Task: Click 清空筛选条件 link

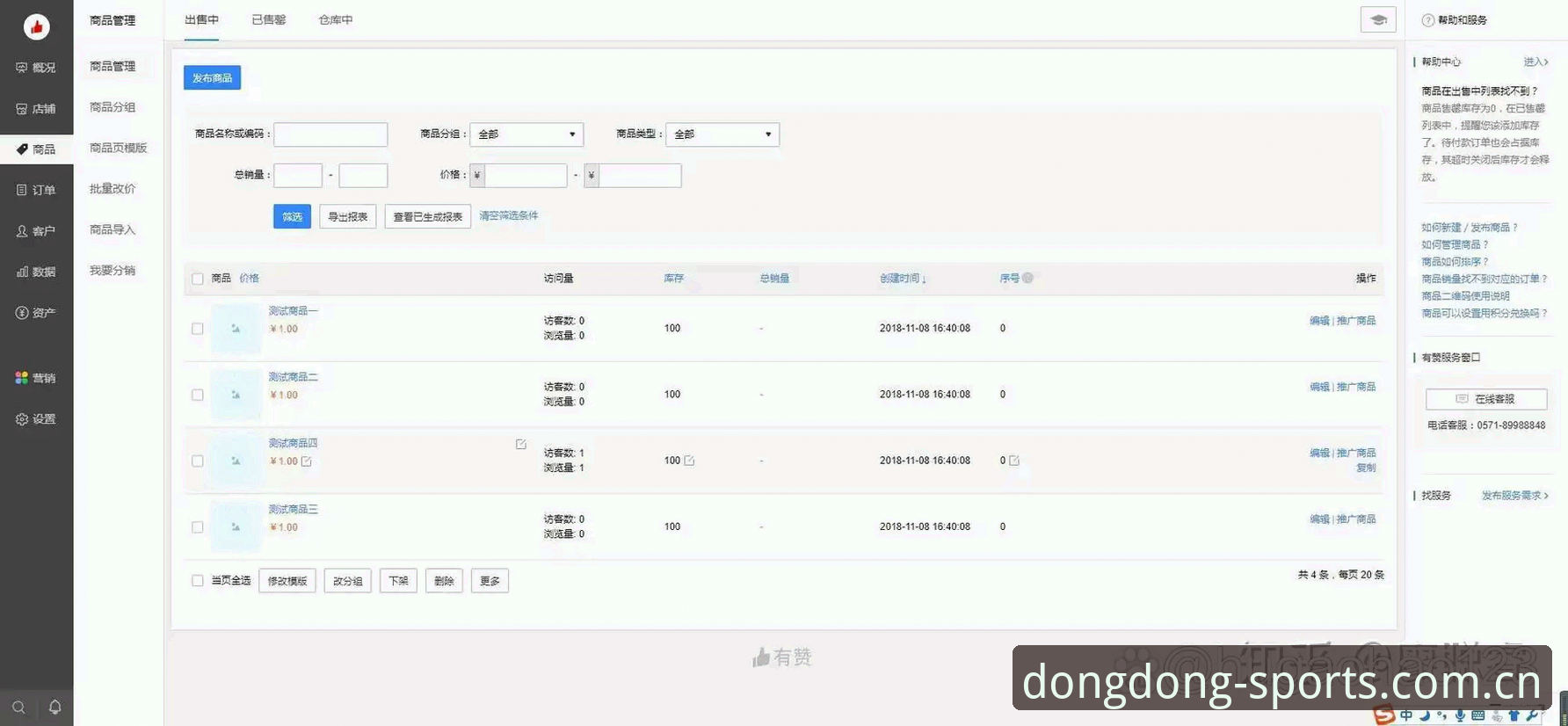Action: [x=509, y=215]
